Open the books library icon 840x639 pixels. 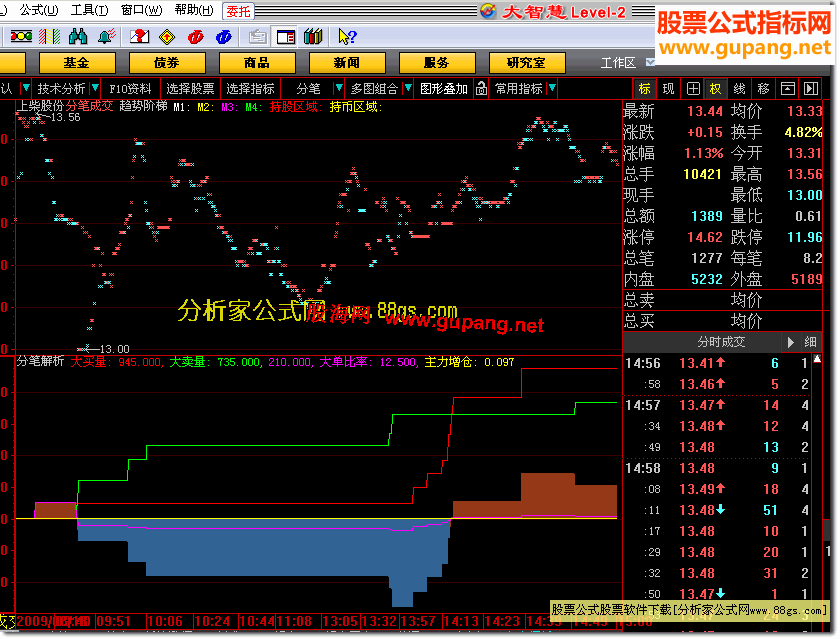tap(313, 36)
